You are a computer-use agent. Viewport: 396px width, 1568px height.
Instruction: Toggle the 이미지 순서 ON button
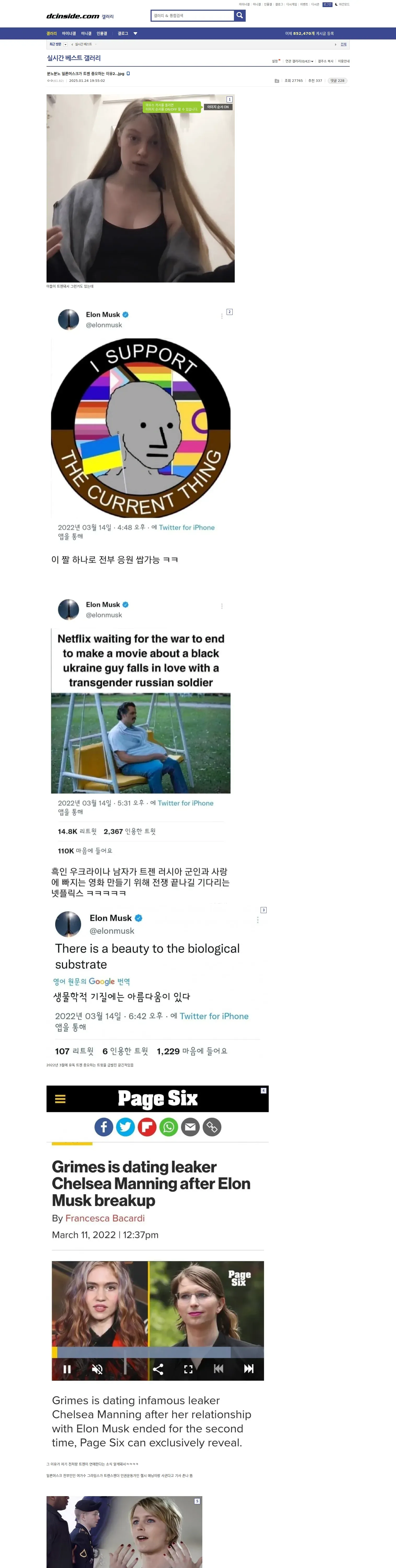pos(217,107)
